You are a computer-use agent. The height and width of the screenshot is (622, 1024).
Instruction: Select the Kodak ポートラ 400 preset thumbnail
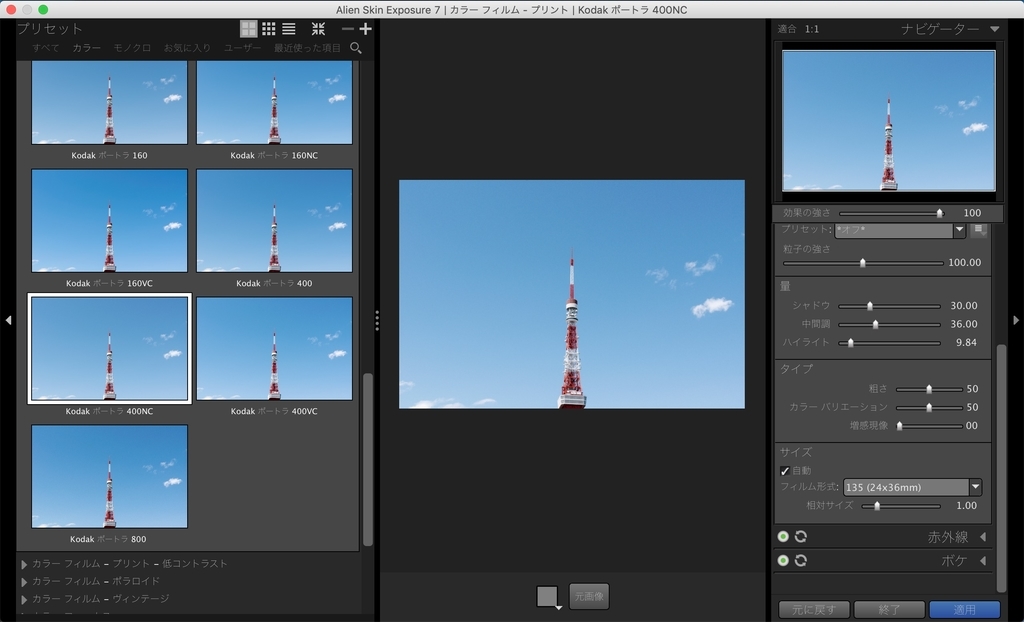pos(274,221)
